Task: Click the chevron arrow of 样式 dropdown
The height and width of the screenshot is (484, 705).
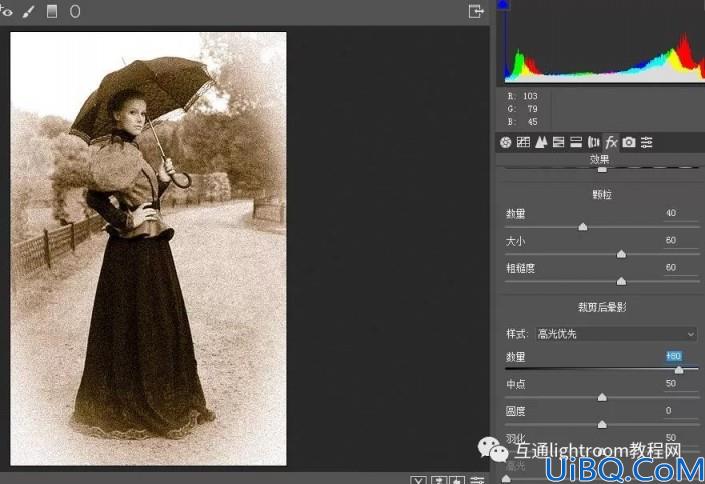Action: (x=691, y=334)
